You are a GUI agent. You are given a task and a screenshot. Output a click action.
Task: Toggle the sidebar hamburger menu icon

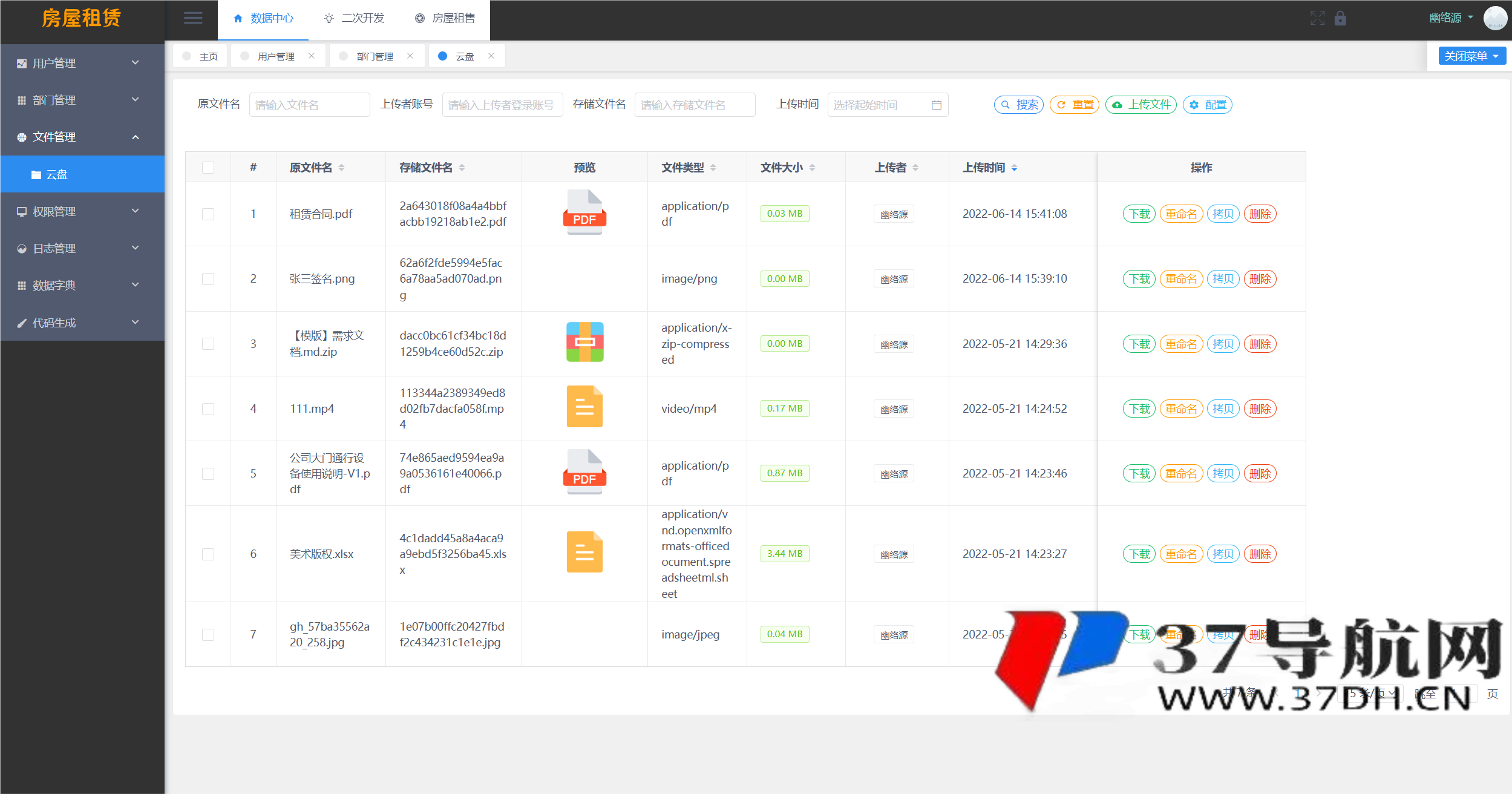point(193,18)
